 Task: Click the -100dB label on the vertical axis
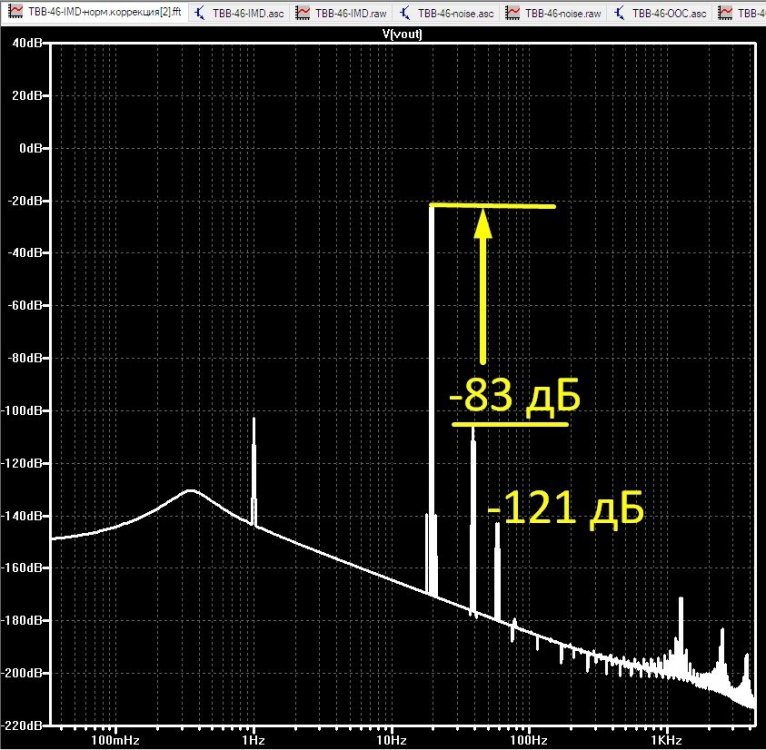pos(22,410)
